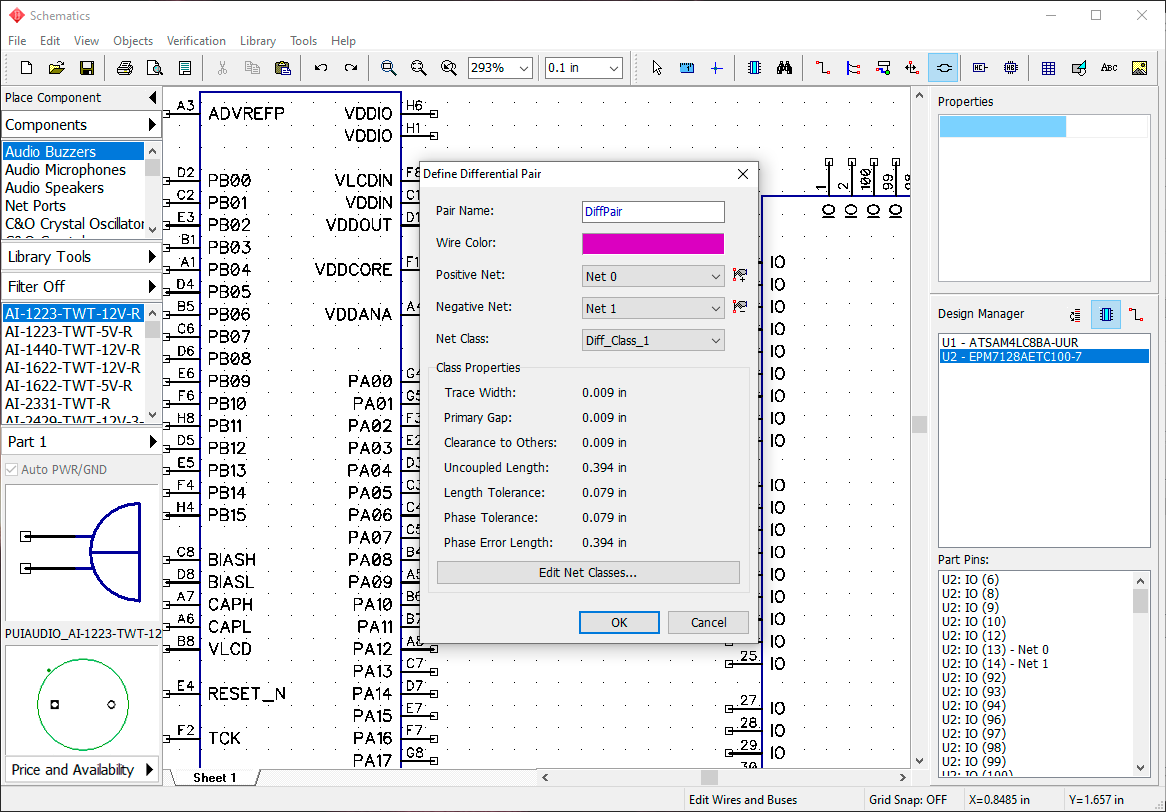Screen dimensions: 1166x812
Task: Click the titles/sheet setup icon
Action: point(185,68)
